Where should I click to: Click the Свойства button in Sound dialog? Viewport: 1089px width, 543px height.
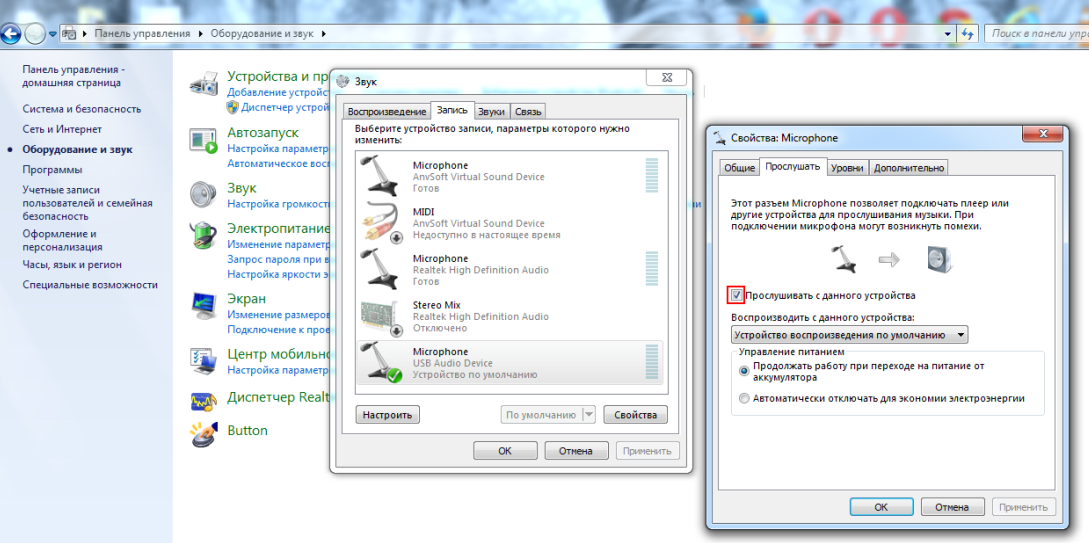point(635,415)
